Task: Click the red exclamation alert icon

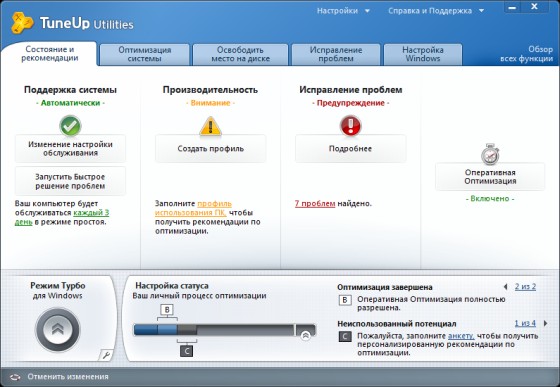Action: (x=350, y=125)
